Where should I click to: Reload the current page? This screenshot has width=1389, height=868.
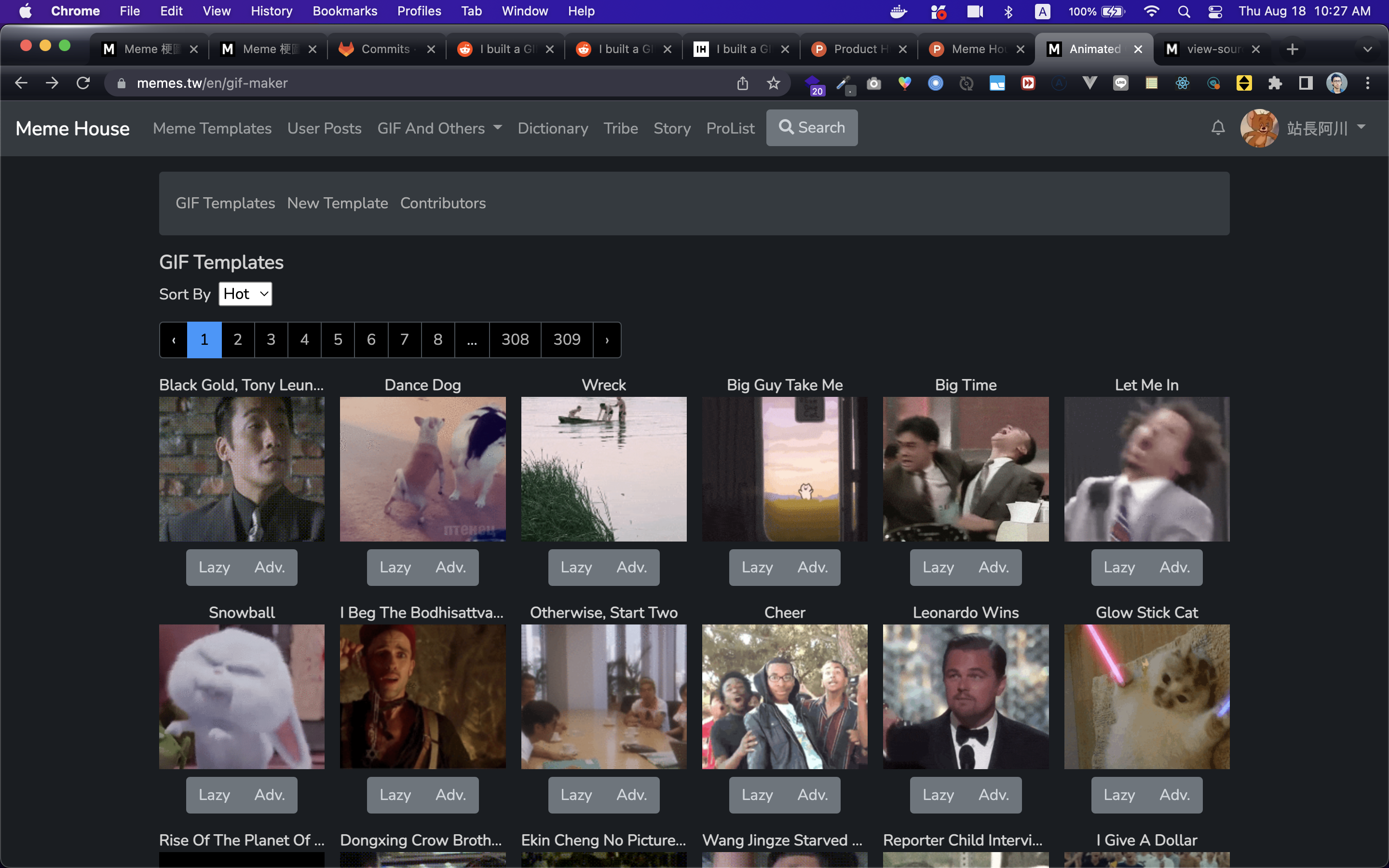83,83
